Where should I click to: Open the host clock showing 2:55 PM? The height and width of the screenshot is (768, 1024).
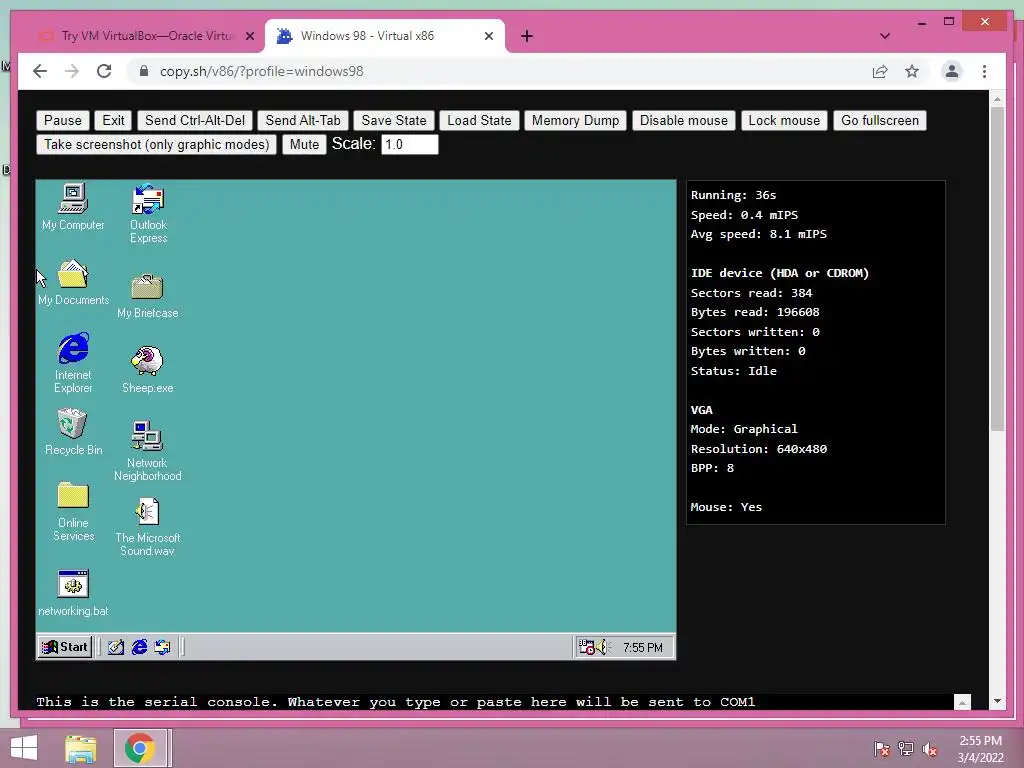[980, 748]
